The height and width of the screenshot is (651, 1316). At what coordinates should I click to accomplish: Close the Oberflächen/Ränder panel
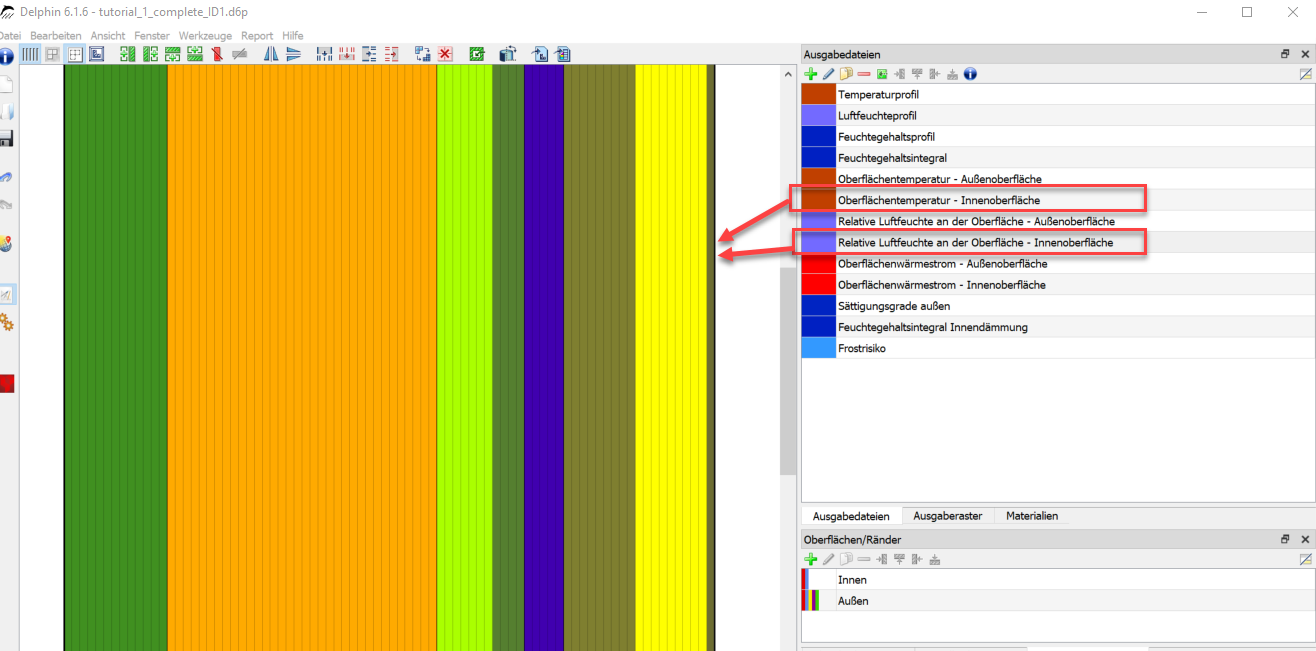click(1306, 539)
